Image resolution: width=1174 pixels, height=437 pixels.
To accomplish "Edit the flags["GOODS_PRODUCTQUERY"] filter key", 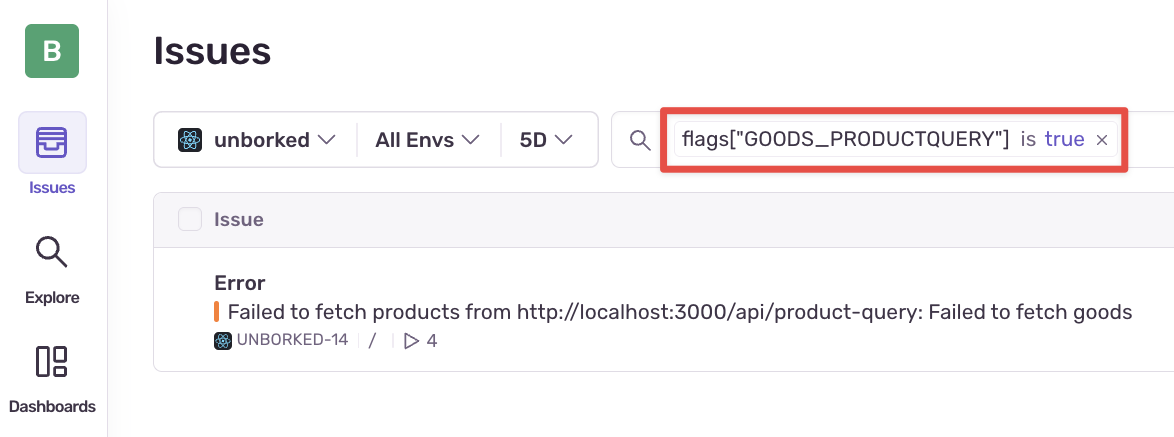I will [845, 140].
